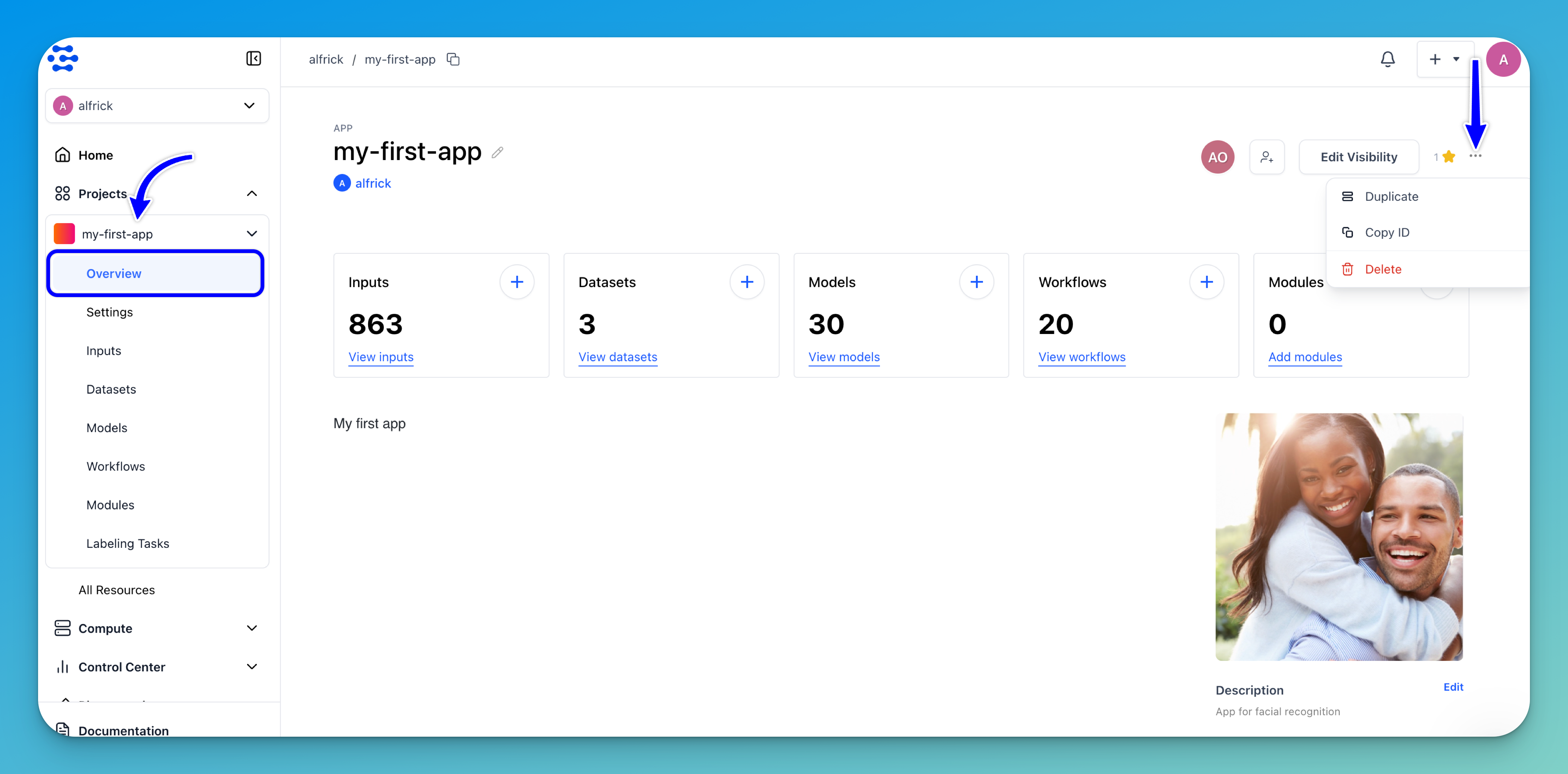Open add collaborator icon button
Viewport: 1568px width, 774px height.
tap(1267, 157)
